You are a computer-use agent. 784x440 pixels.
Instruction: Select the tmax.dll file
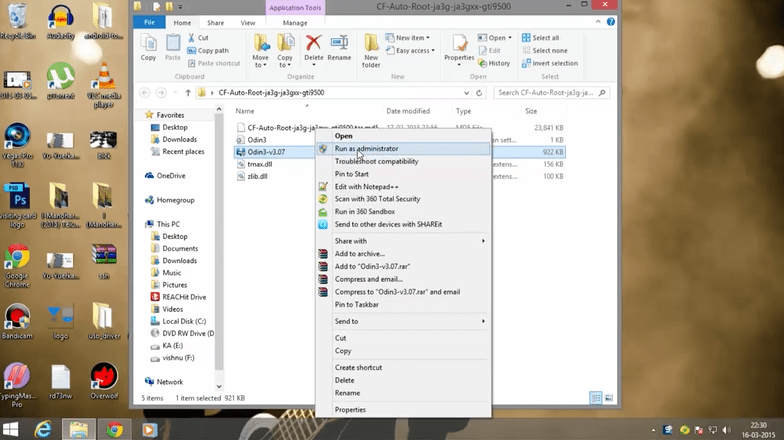click(x=260, y=164)
